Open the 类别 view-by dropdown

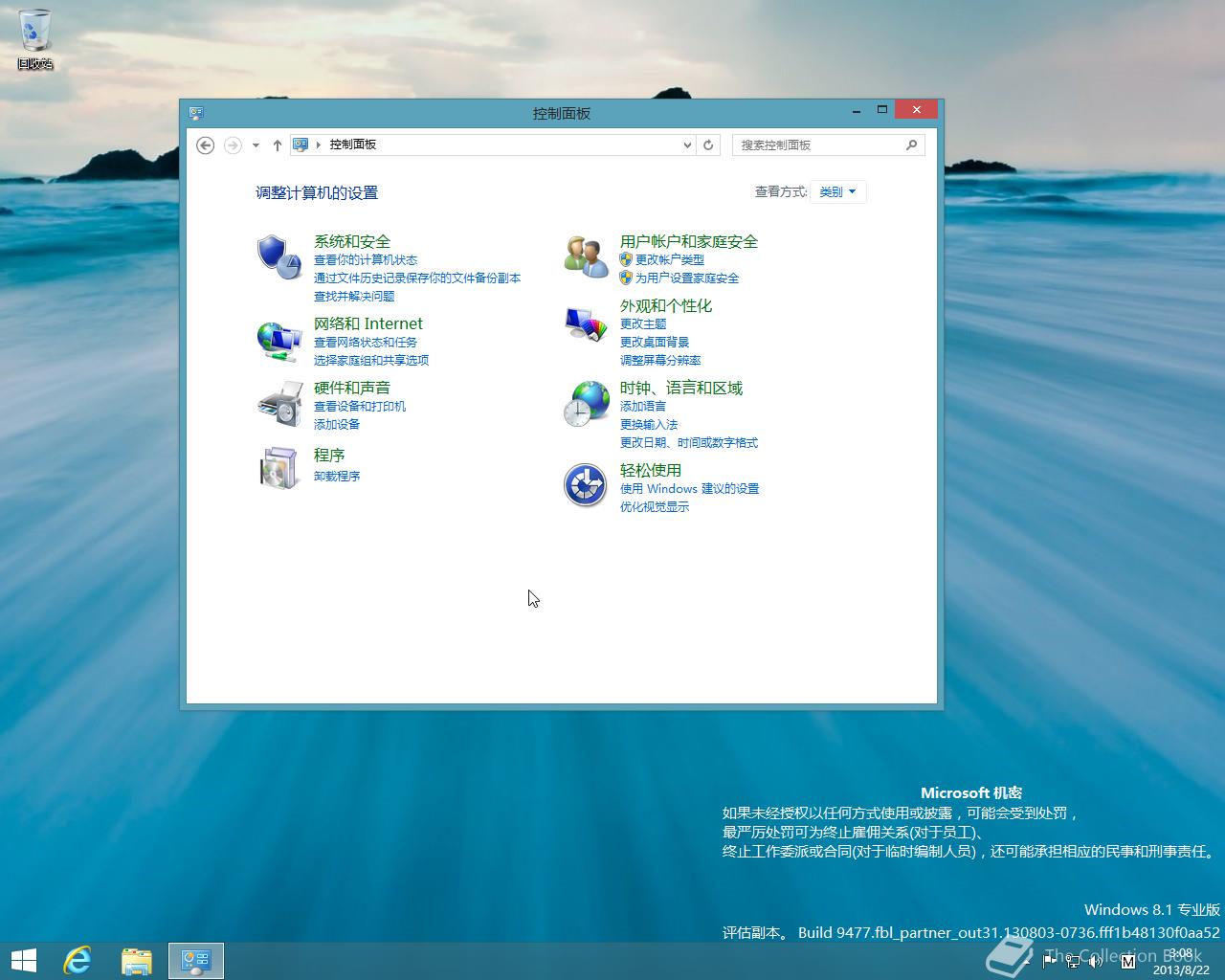[837, 191]
